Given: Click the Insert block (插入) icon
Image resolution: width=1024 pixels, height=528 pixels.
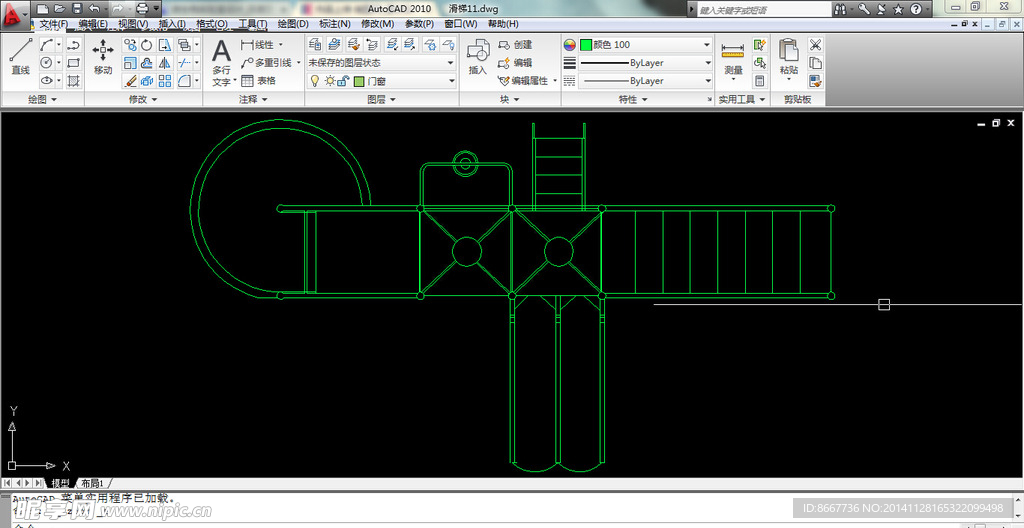Looking at the screenshot, I should click(478, 56).
